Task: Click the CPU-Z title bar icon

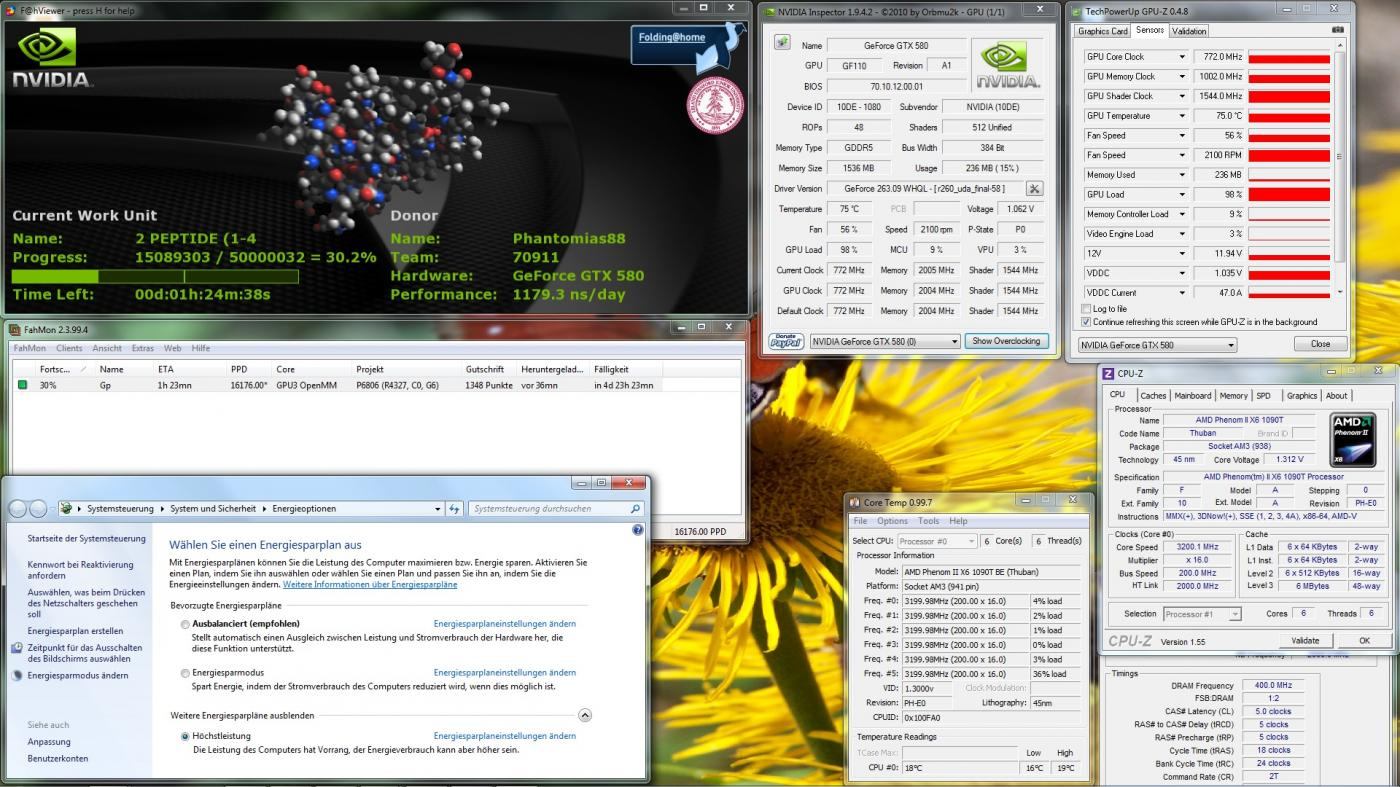Action: 1108,374
